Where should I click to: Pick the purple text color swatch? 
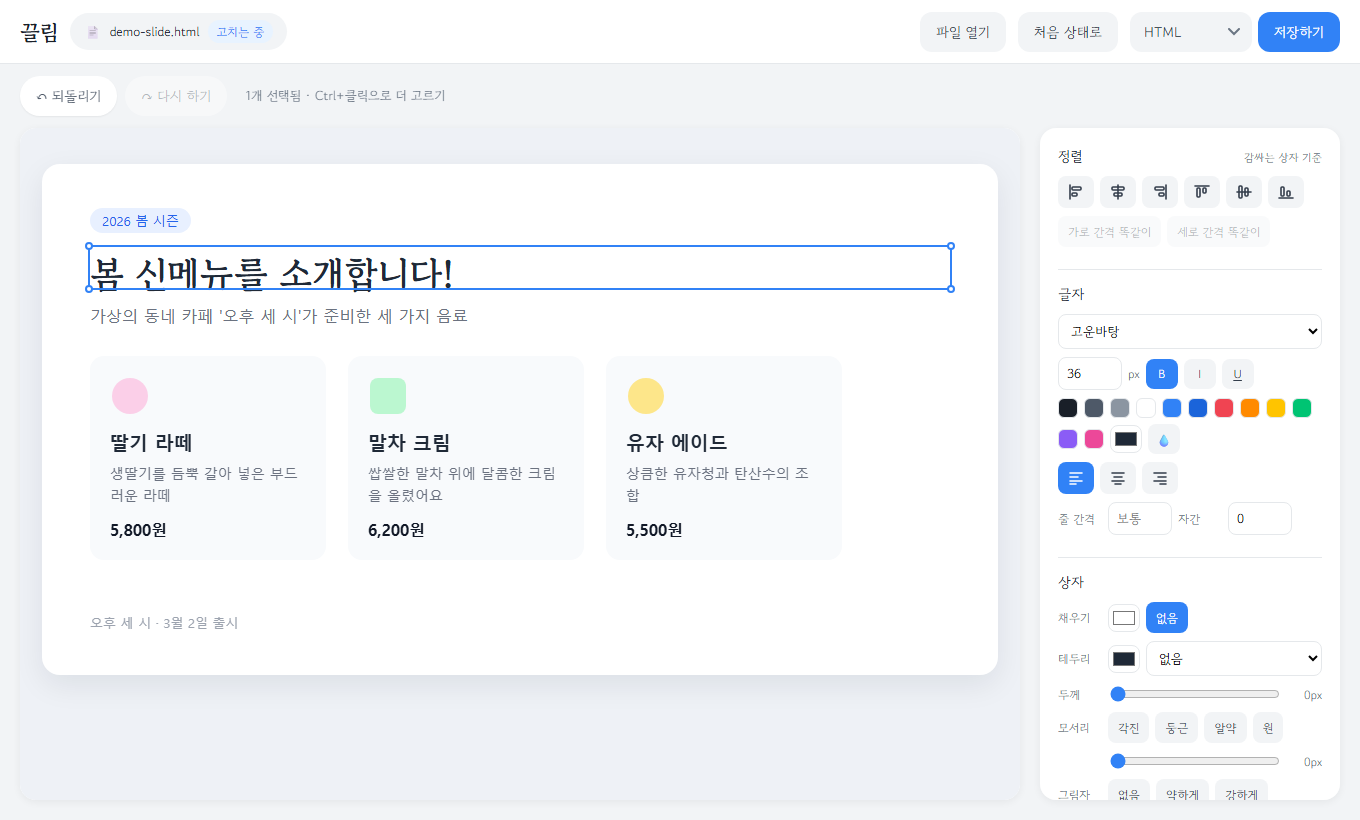1068,438
